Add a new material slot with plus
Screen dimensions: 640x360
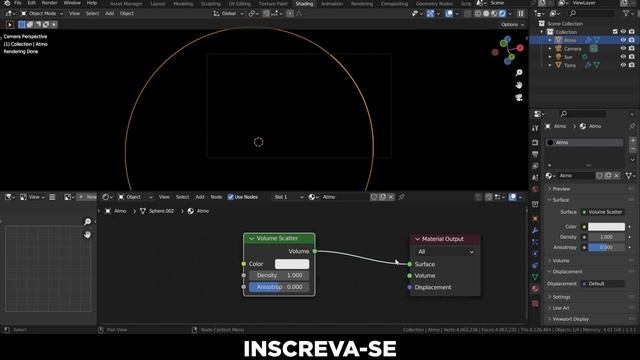pyautogui.click(x=633, y=140)
